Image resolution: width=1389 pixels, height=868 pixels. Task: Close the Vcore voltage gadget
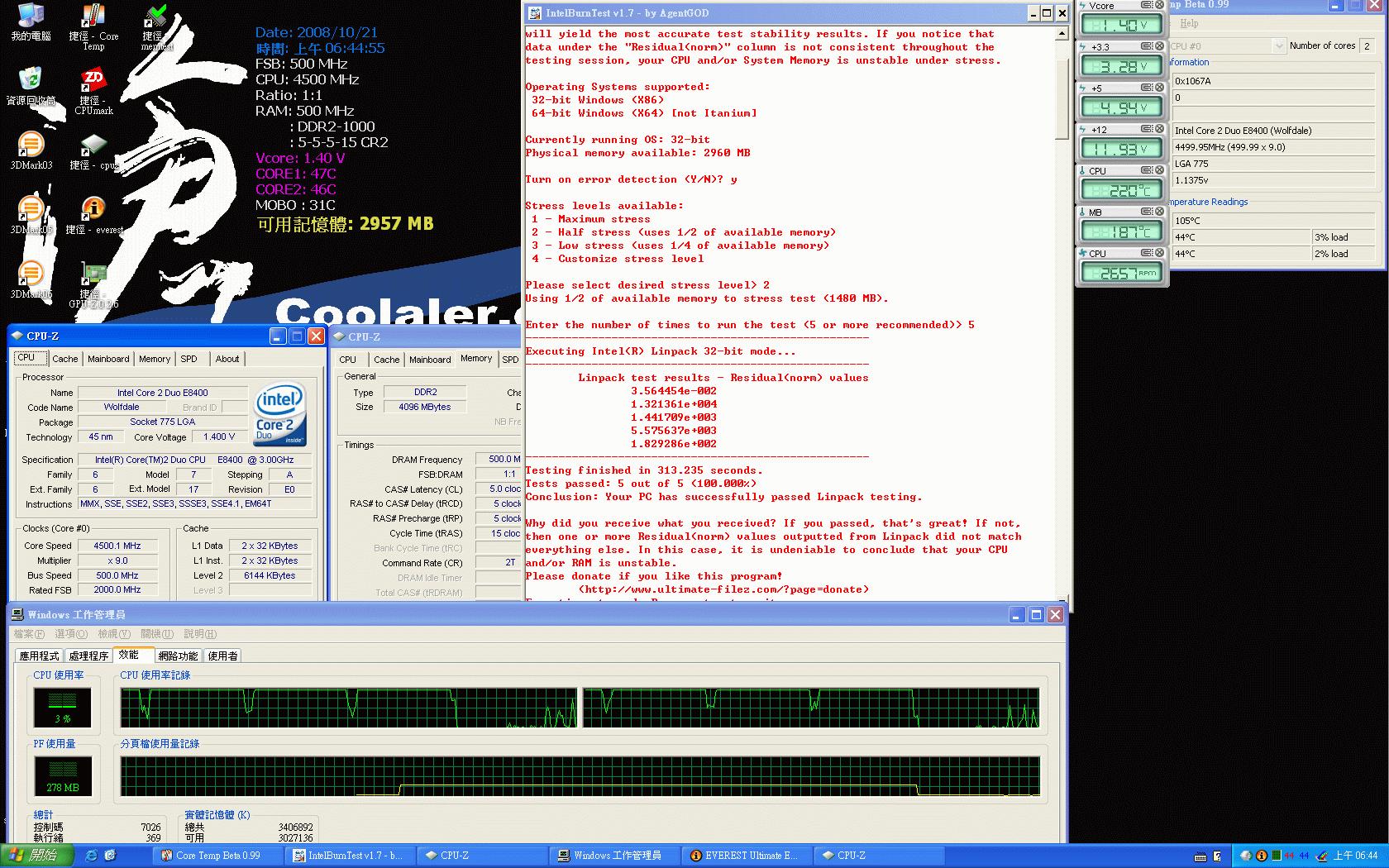tap(1159, 5)
